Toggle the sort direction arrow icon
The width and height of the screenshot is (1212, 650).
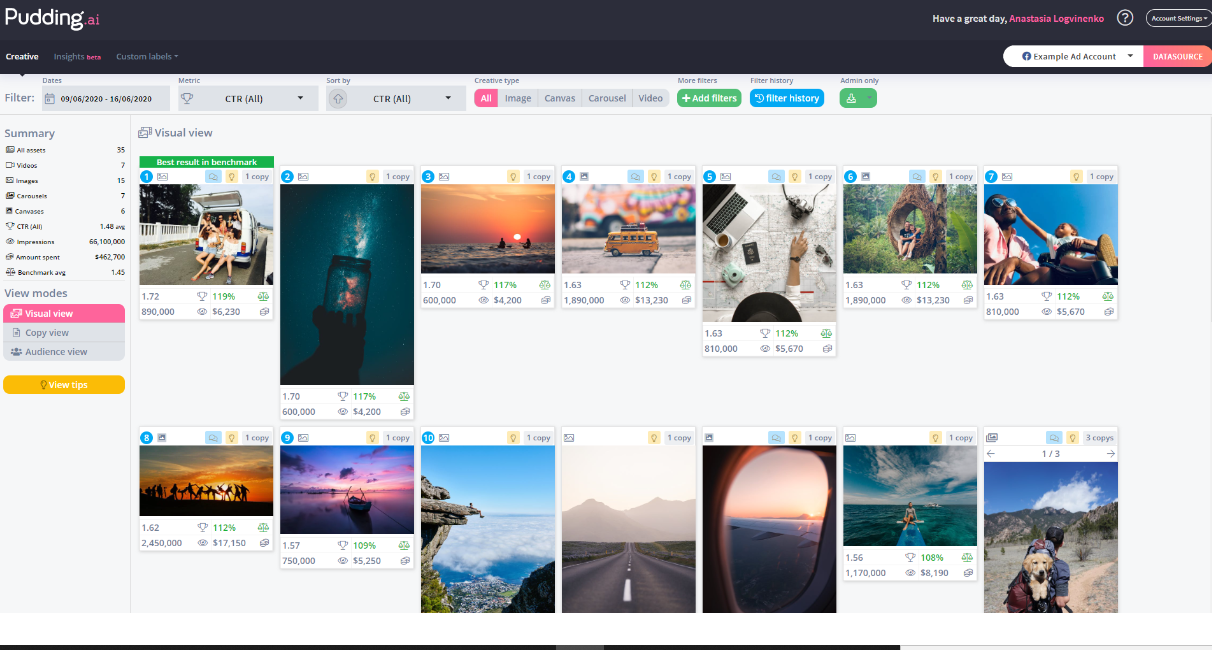[x=338, y=98]
